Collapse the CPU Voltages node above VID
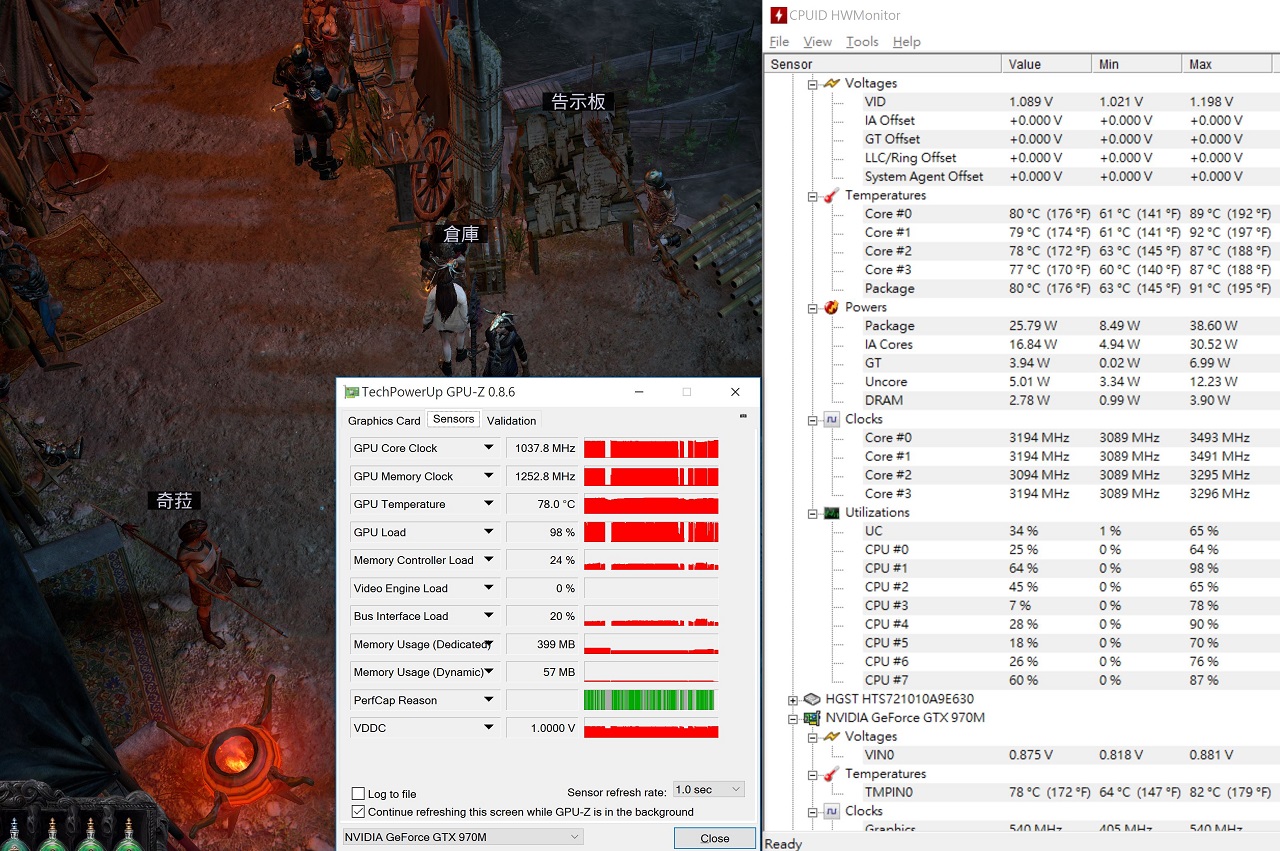The height and width of the screenshot is (851, 1280). tap(813, 84)
